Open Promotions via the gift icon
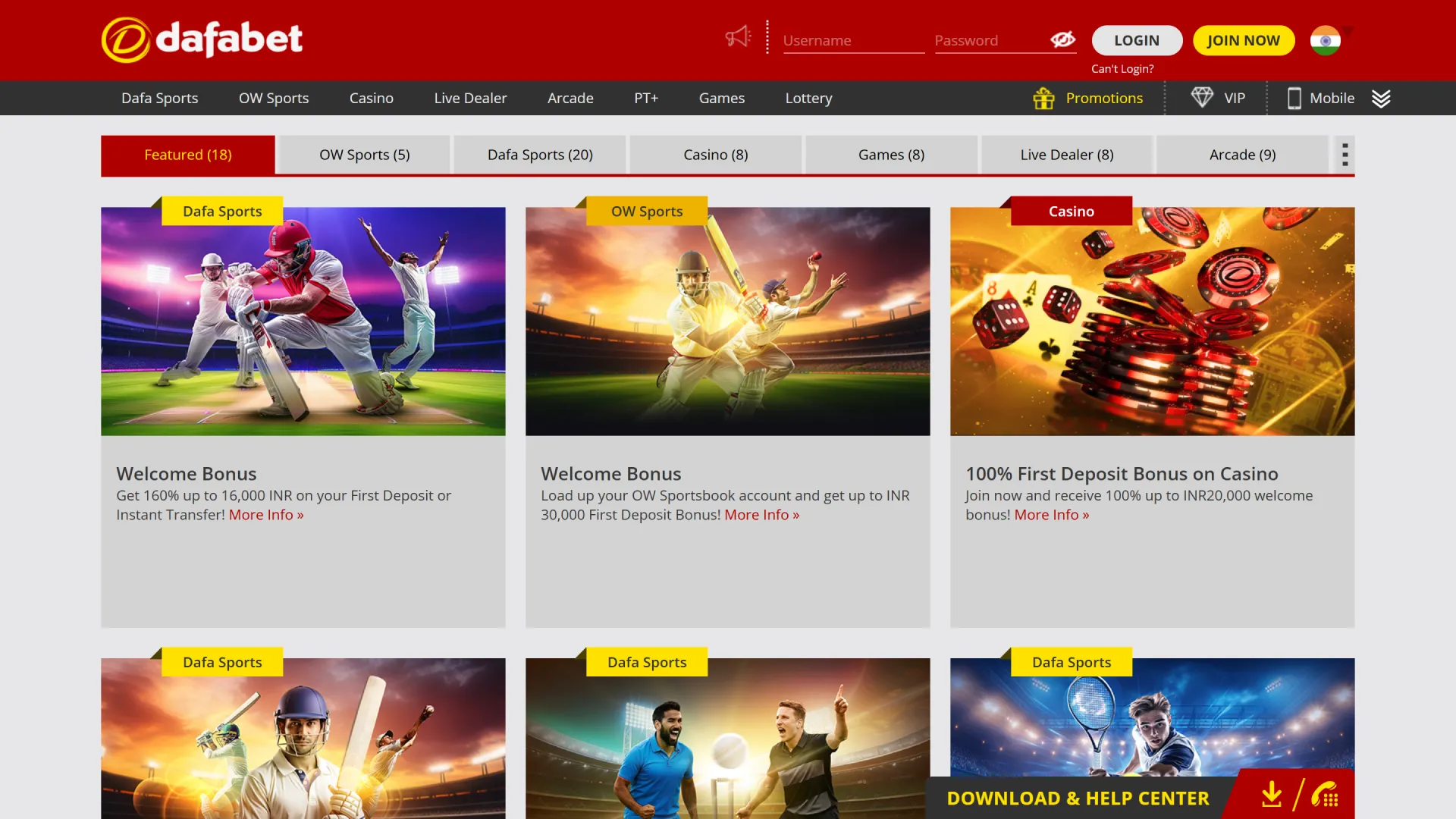This screenshot has height=819, width=1456. (x=1043, y=98)
